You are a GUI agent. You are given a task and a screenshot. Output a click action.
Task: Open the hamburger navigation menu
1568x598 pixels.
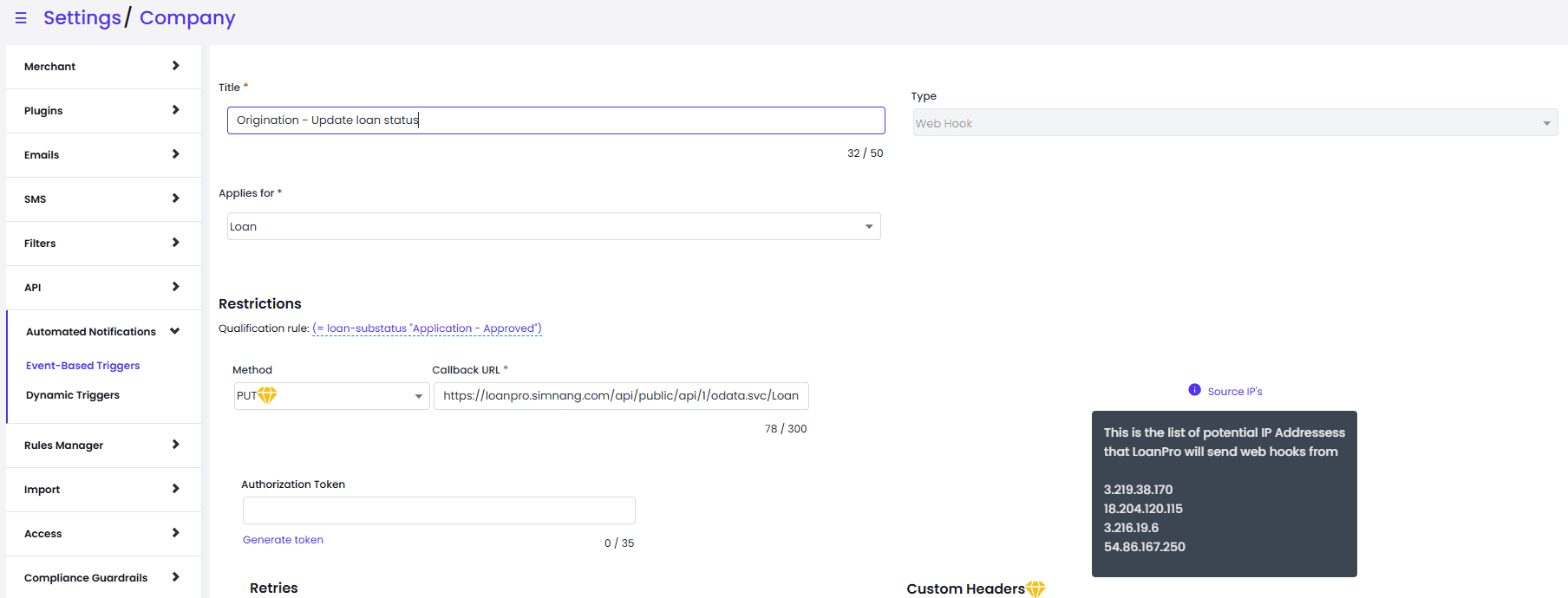pos(21,18)
